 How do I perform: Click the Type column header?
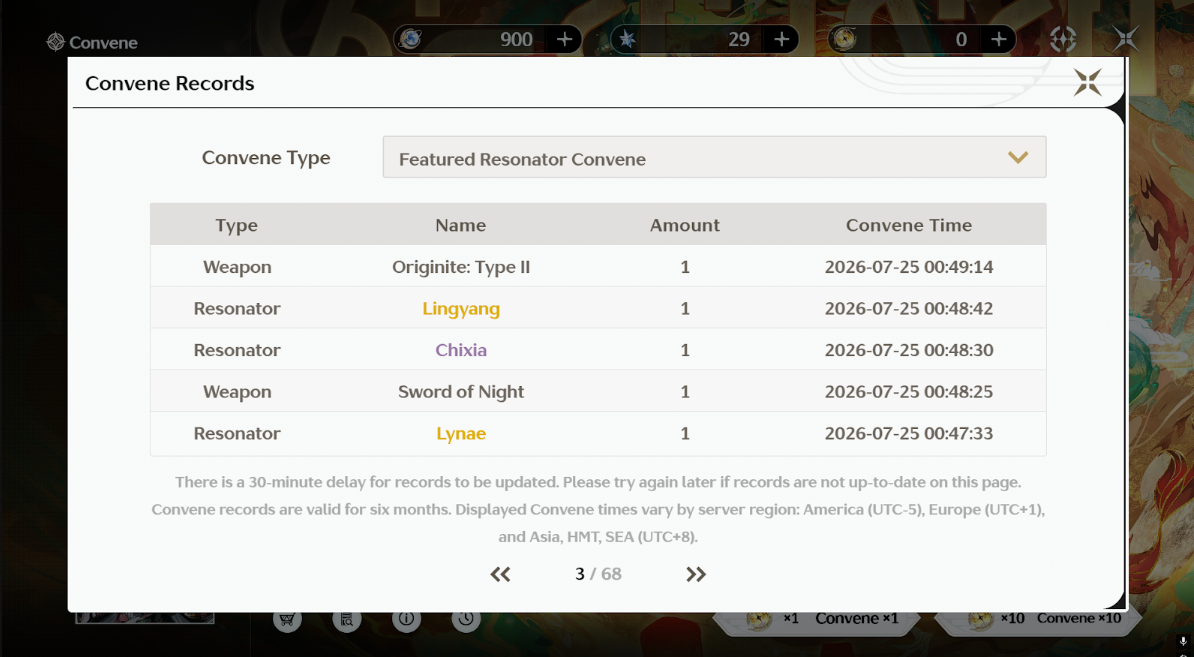click(237, 225)
